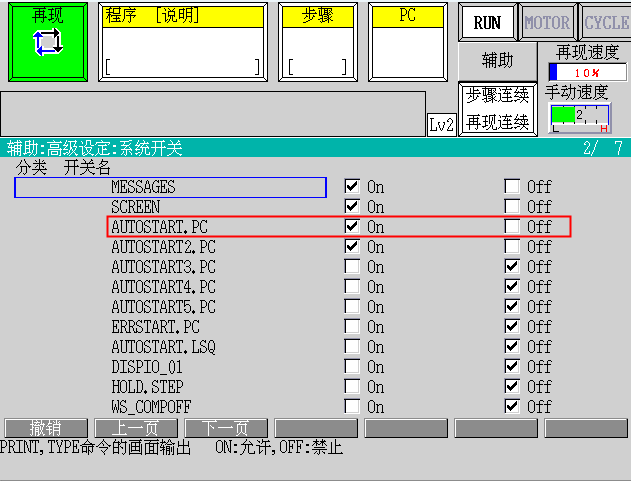Image resolution: width=631 pixels, height=481 pixels.
Task: Check Off for AUTOSTART5.PC
Action: coord(512,306)
